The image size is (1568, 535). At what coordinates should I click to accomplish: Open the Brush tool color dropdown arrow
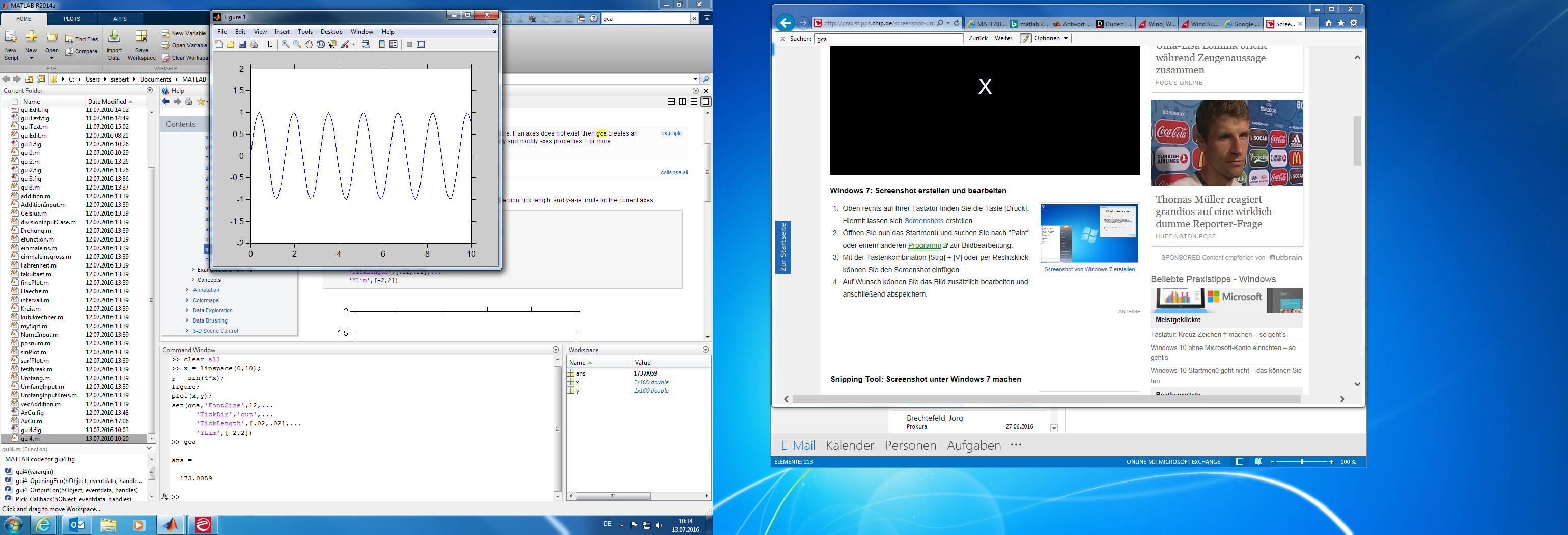[354, 45]
